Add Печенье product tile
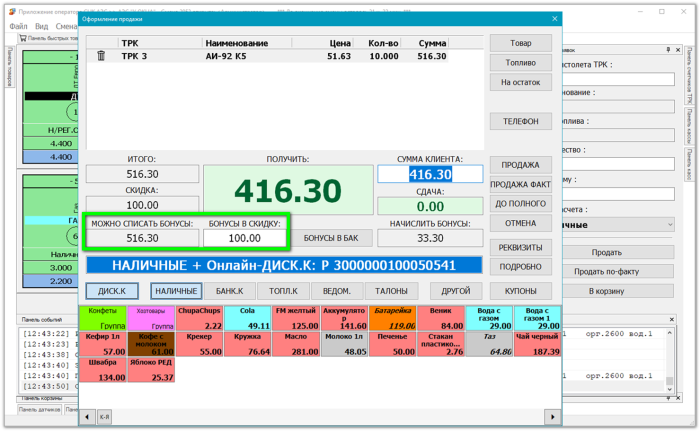Image resolution: width=700 pixels, height=431 pixels. point(392,344)
